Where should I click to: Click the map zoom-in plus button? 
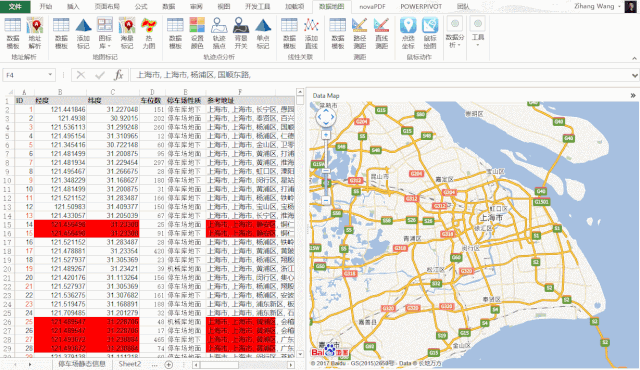tap(326, 135)
